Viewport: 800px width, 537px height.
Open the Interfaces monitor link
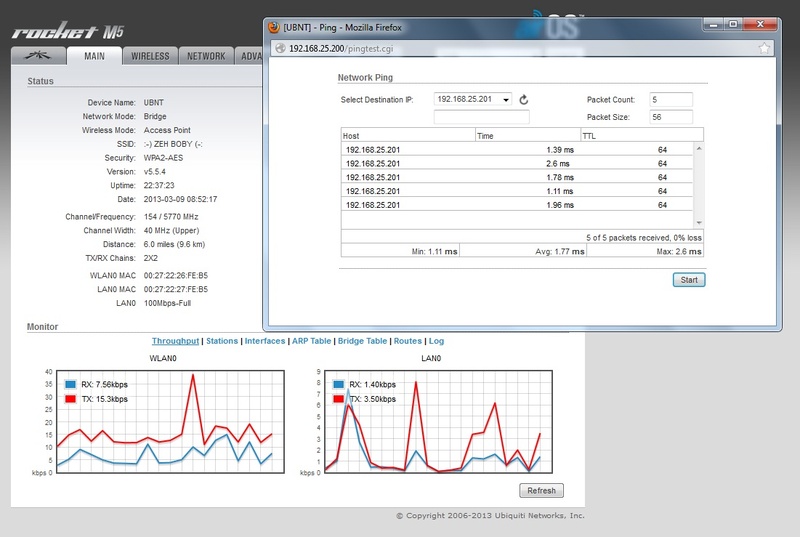coord(265,341)
